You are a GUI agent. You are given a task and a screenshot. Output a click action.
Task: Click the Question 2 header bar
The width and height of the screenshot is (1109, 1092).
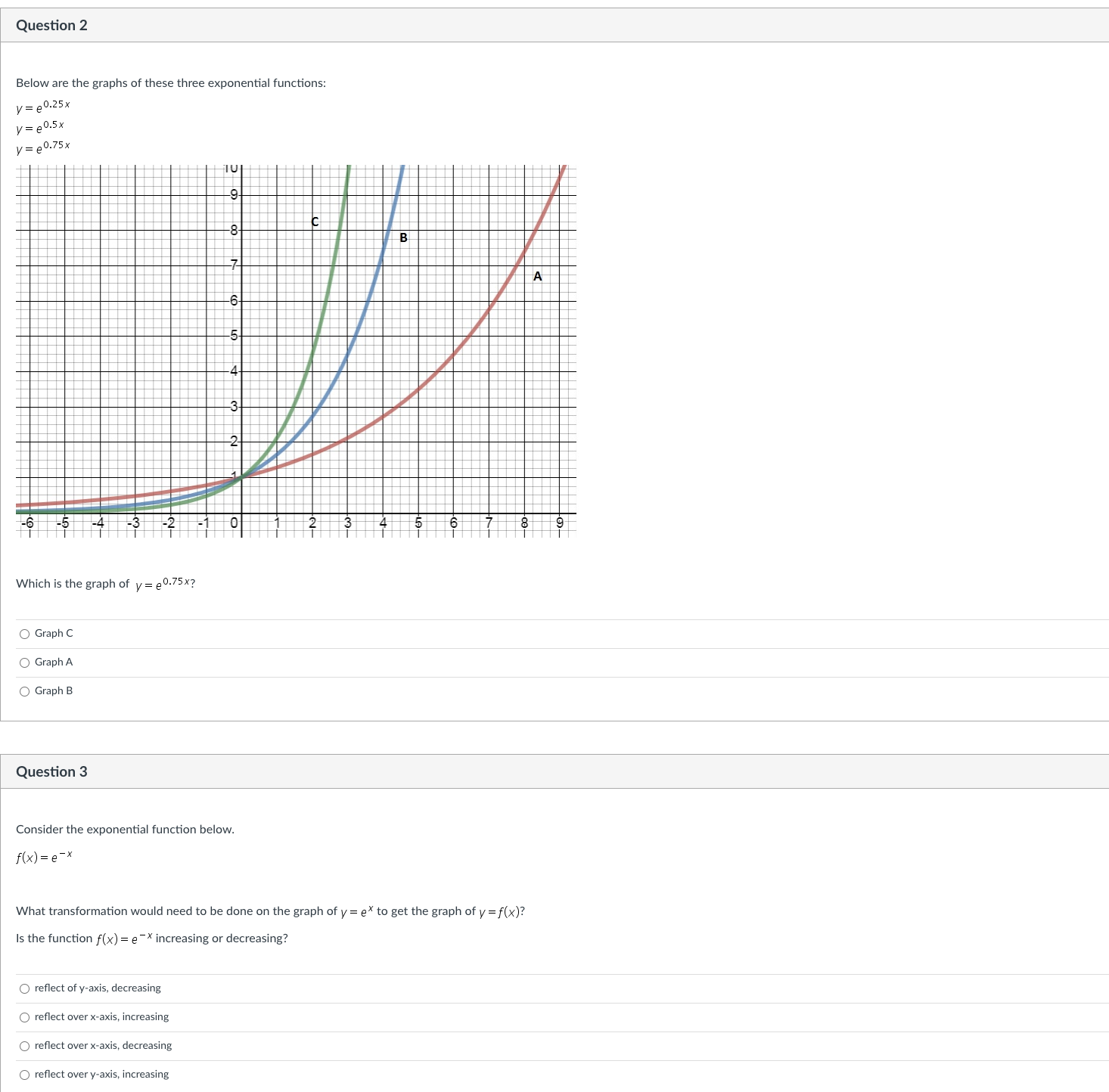pyautogui.click(x=53, y=25)
